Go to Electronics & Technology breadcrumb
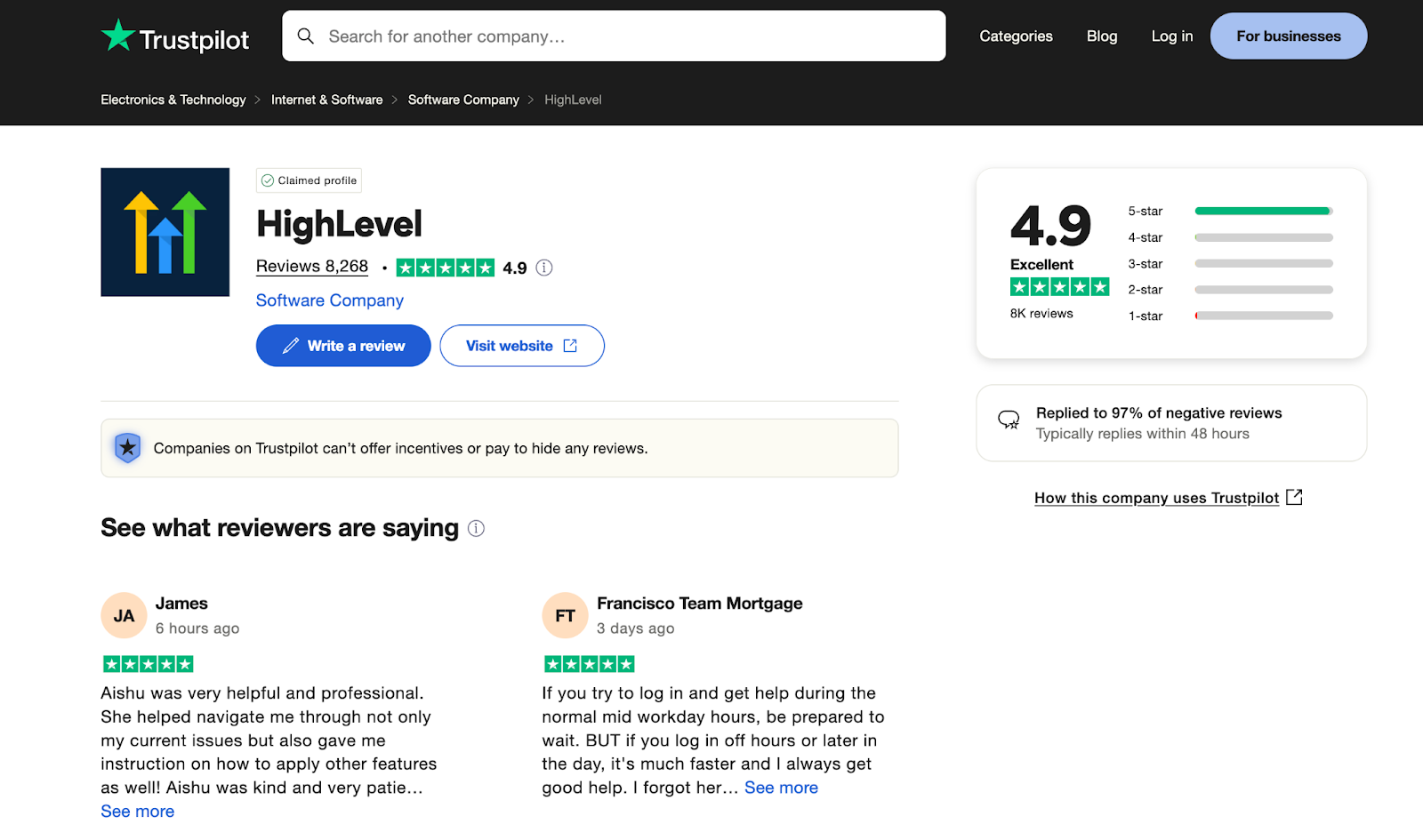This screenshot has height=840, width=1423. (173, 100)
